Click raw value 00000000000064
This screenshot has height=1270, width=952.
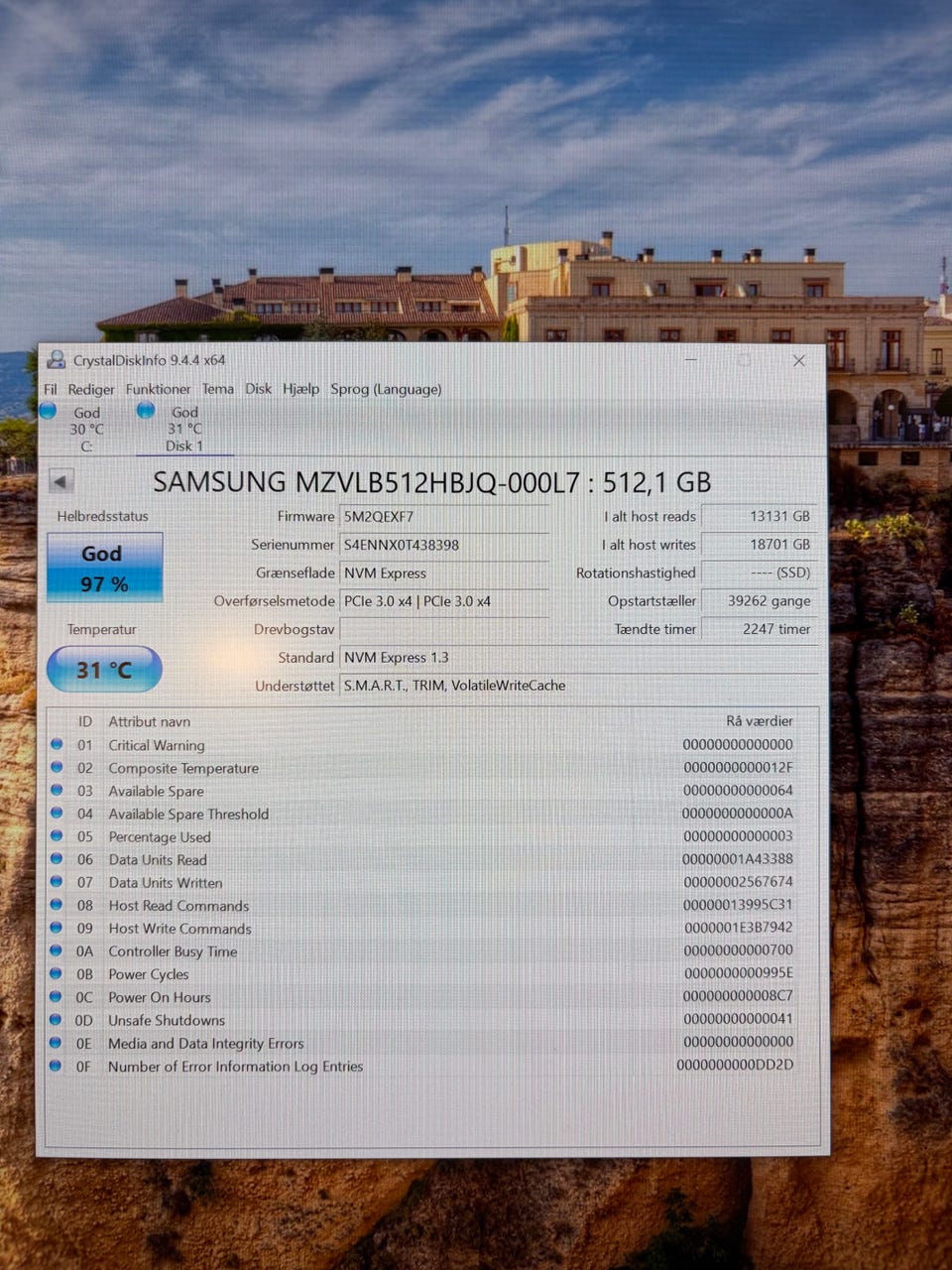738,790
